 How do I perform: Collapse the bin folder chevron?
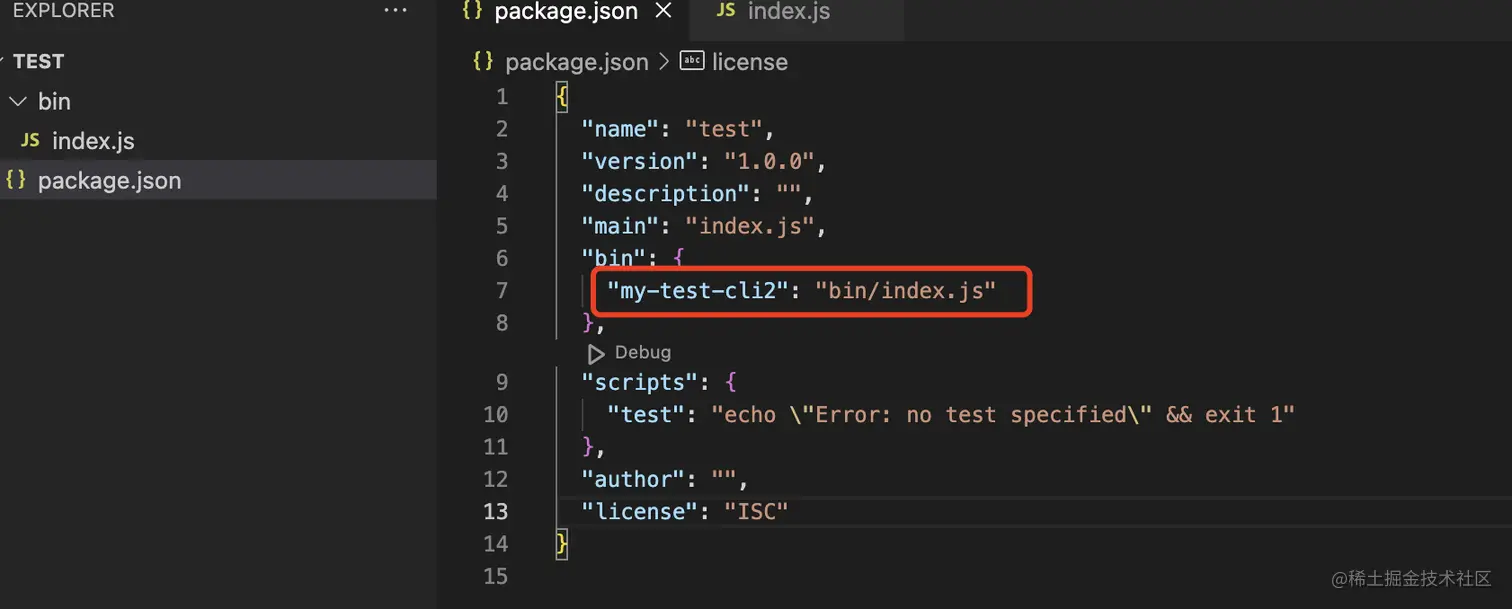[x=18, y=101]
